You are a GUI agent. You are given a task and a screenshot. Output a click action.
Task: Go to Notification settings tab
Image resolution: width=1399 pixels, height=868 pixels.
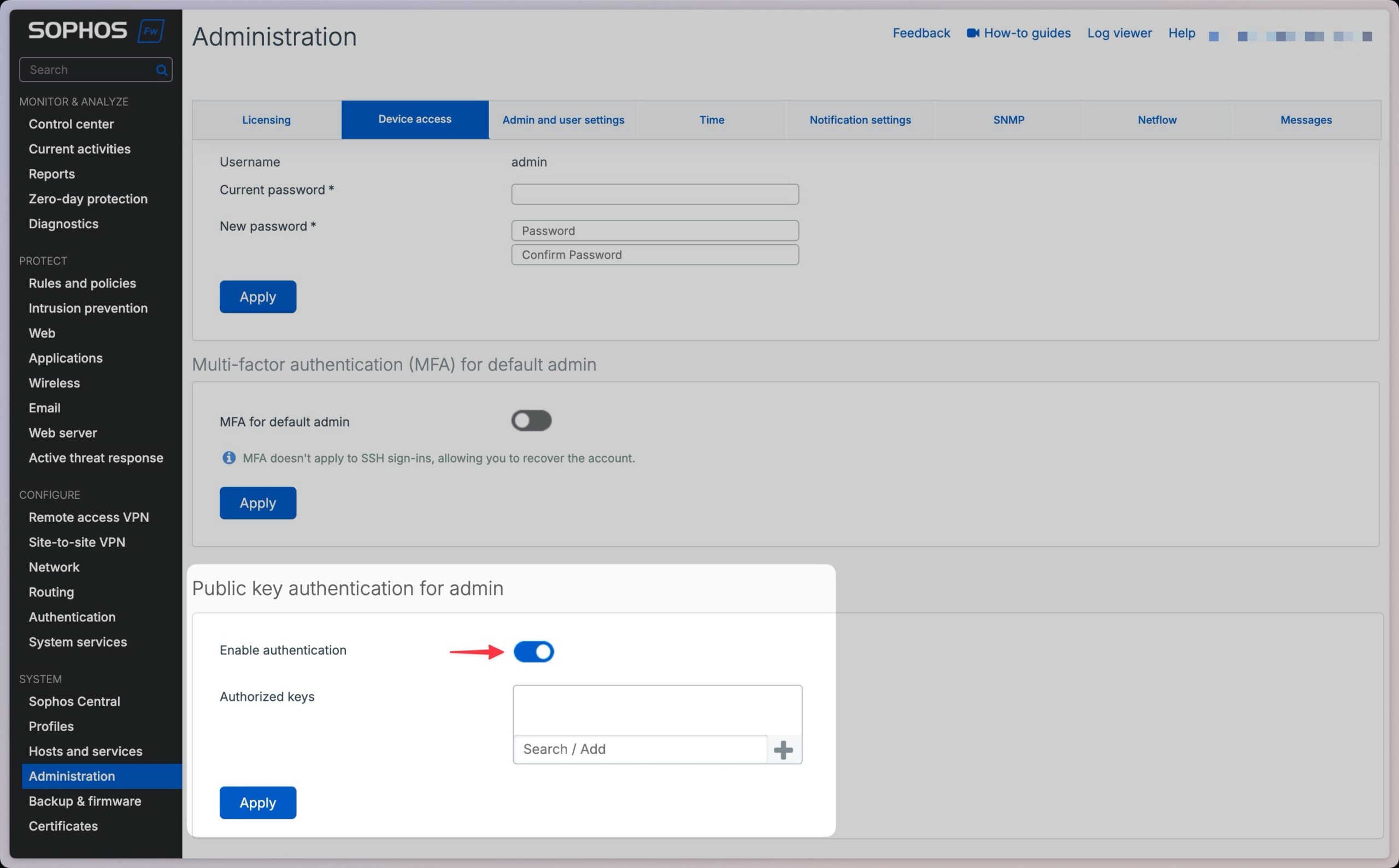(x=860, y=120)
